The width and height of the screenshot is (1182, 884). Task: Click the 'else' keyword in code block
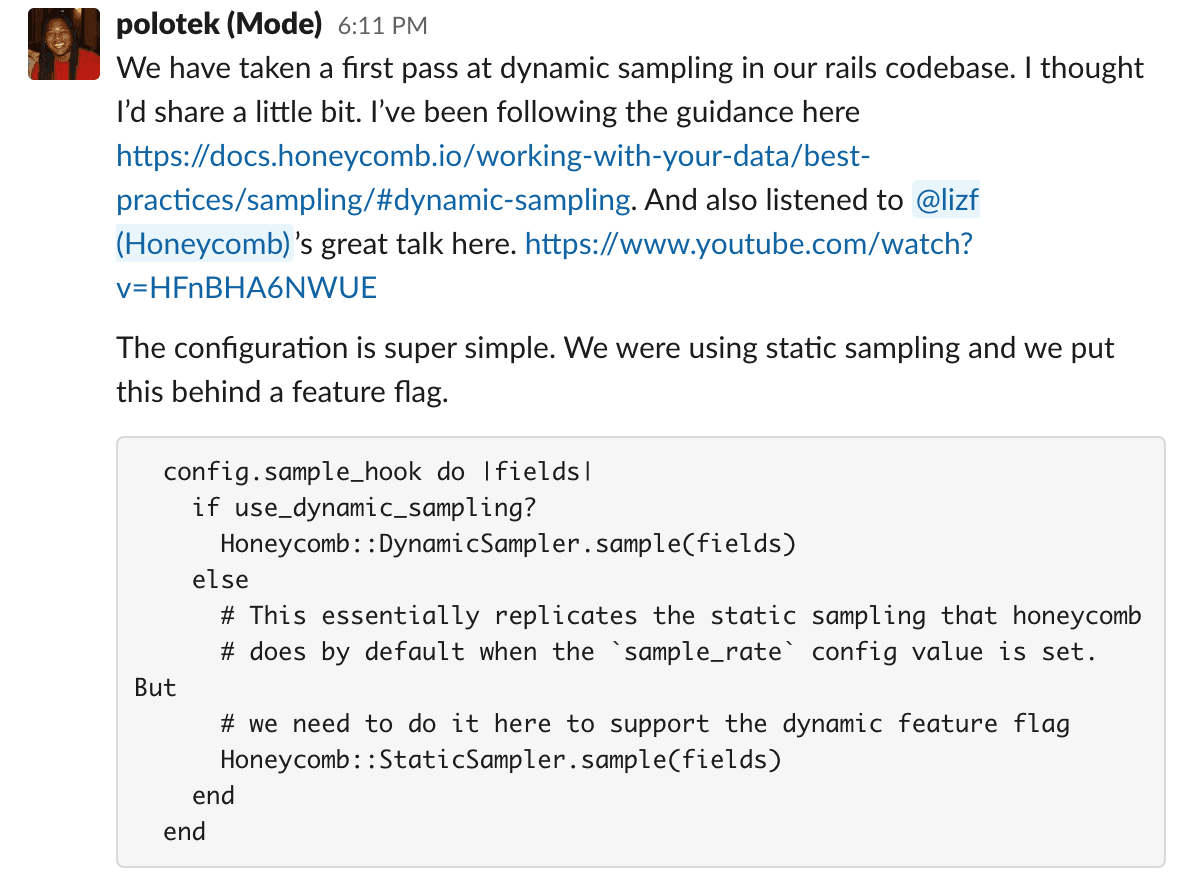coord(220,580)
